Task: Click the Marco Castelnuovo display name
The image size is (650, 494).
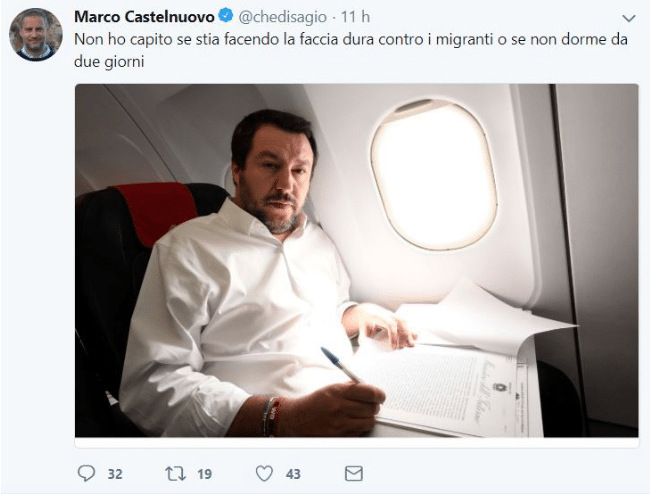Action: click(144, 17)
